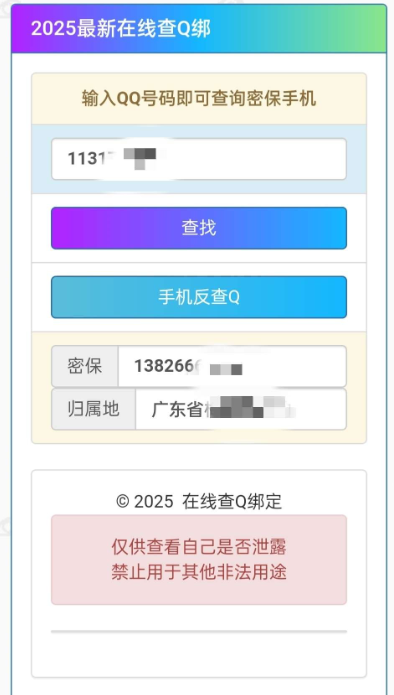Image resolution: width=394 pixels, height=695 pixels.
Task: Click the blurred part of the QQ input
Action: point(140,159)
